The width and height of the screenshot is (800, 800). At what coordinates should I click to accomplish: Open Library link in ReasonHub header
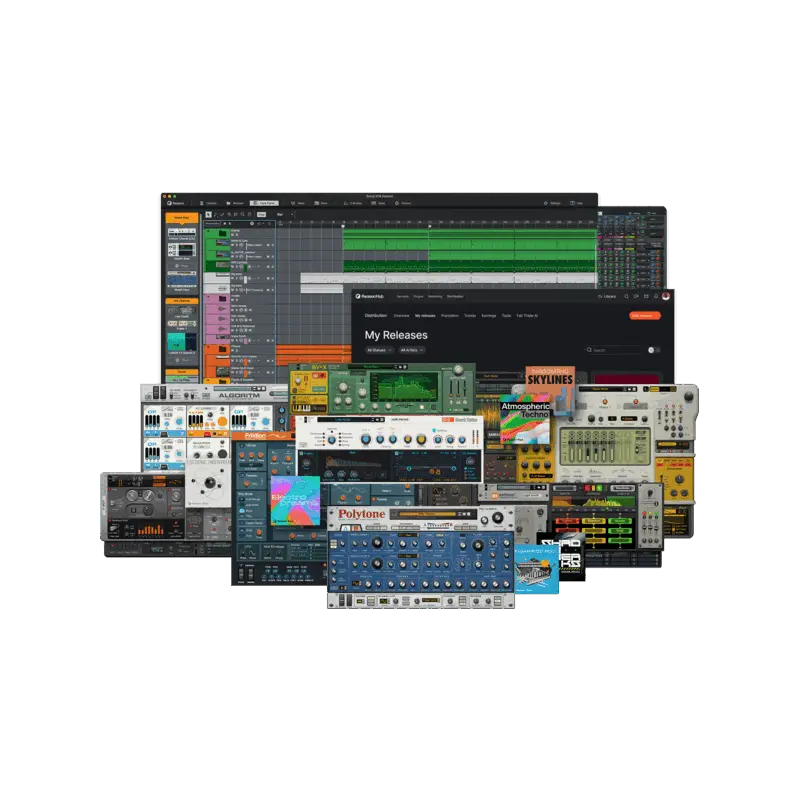tap(607, 296)
